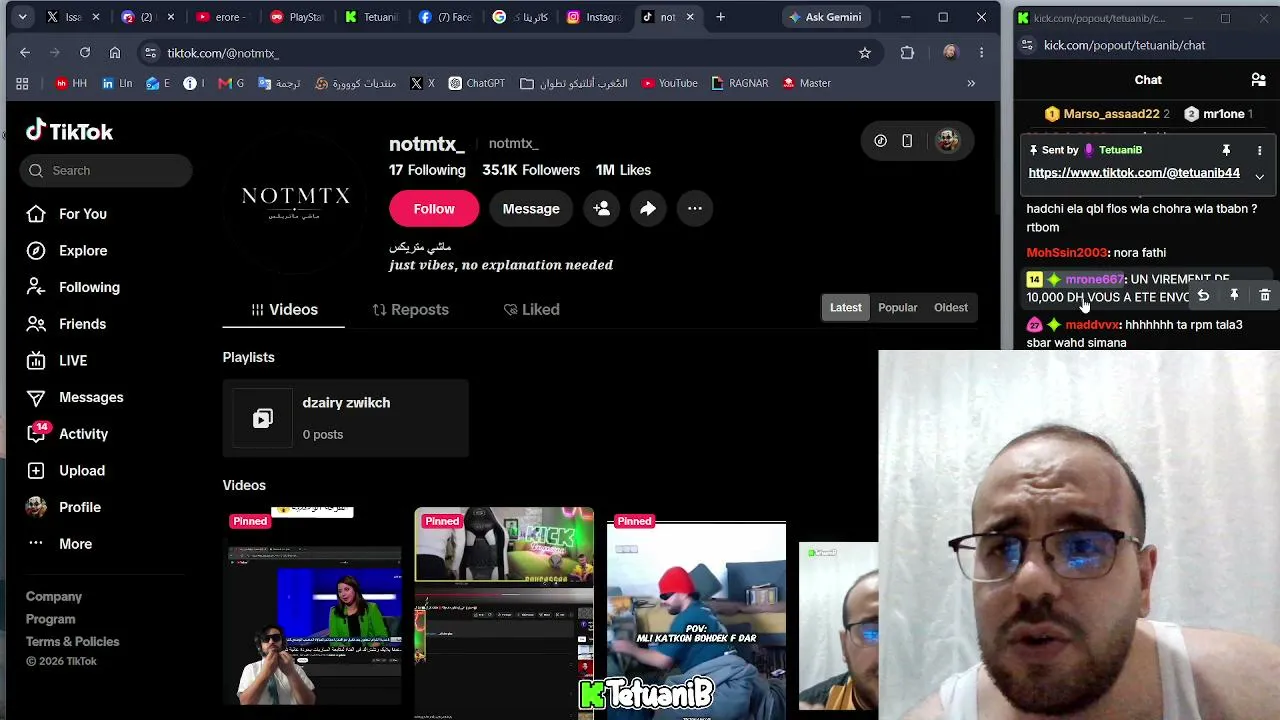Delete mrone667's chat message
The image size is (1280, 720).
pyautogui.click(x=1265, y=296)
